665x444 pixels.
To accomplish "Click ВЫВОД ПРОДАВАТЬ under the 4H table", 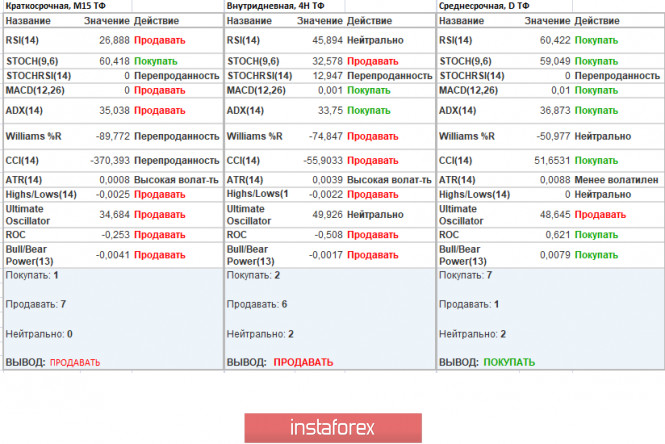I will [x=280, y=363].
